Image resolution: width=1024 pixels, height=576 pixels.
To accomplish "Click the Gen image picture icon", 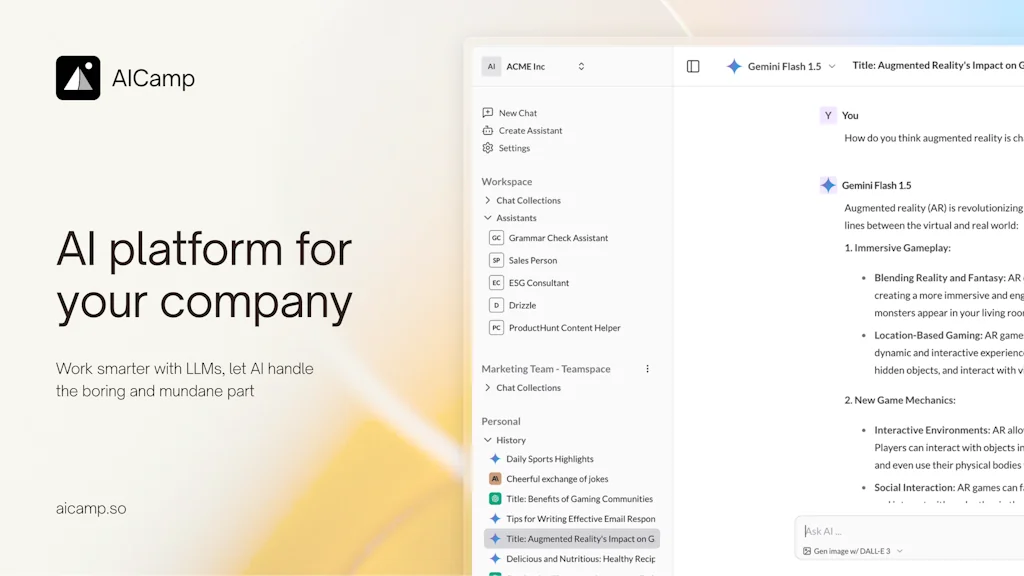I will [x=807, y=551].
